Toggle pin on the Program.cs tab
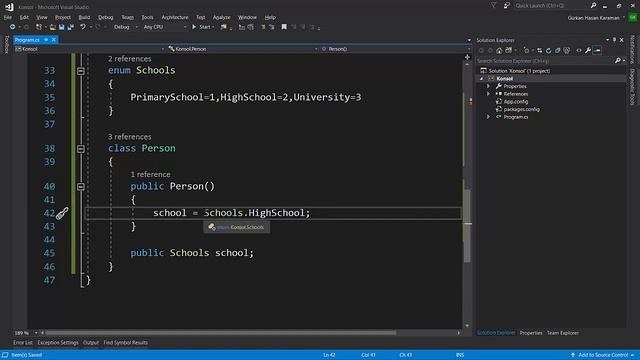 [46, 40]
